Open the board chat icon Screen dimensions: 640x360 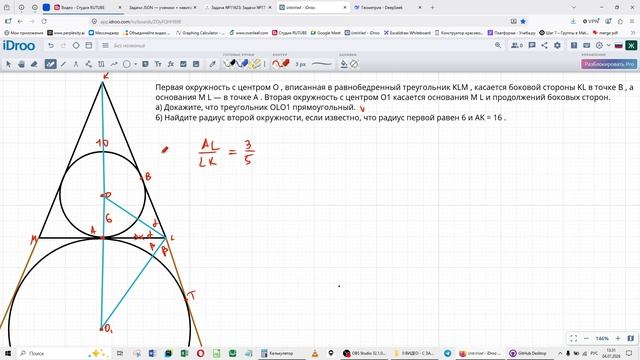(x=531, y=45)
